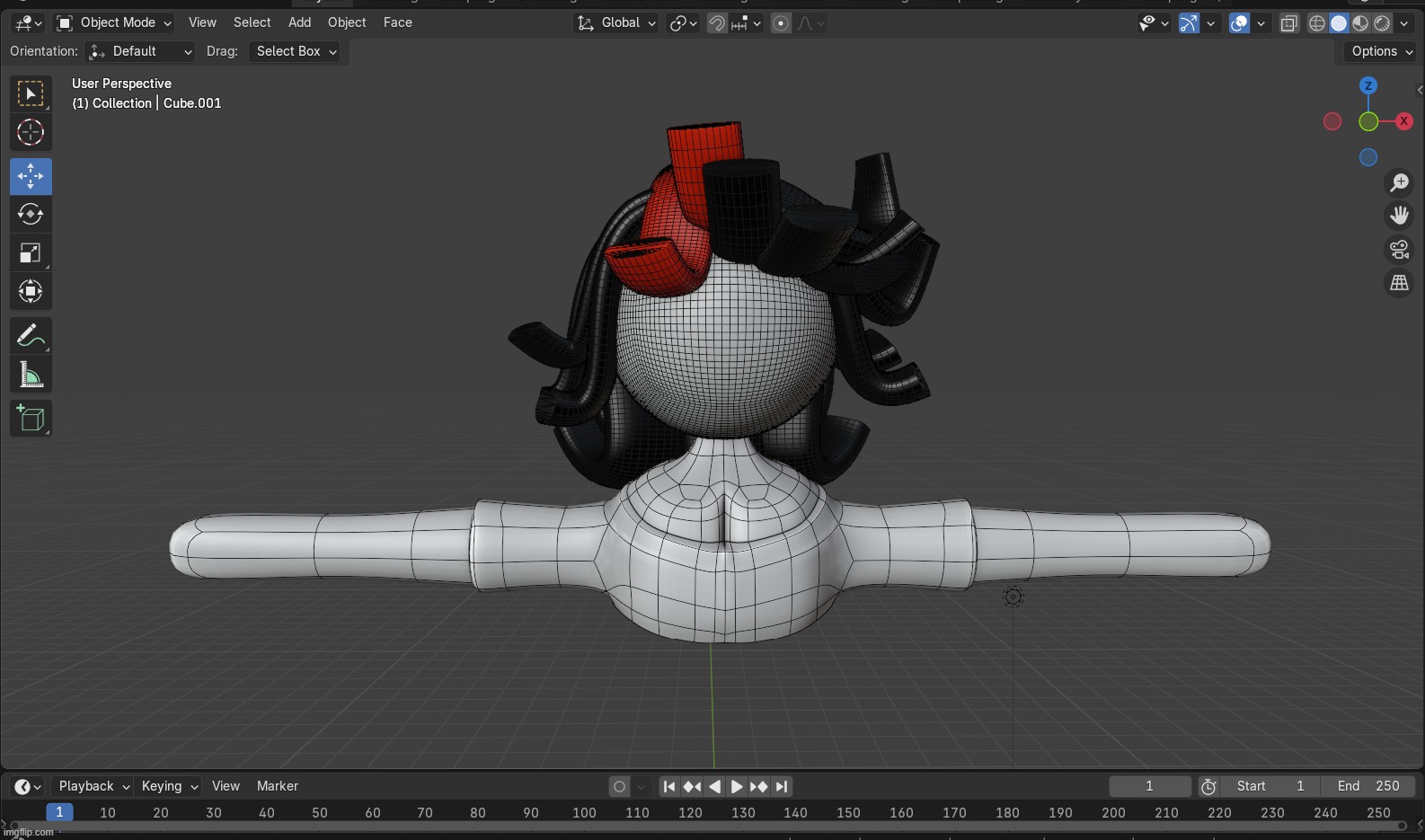The height and width of the screenshot is (840, 1425).
Task: Toggle snapping magnet
Action: (x=717, y=22)
